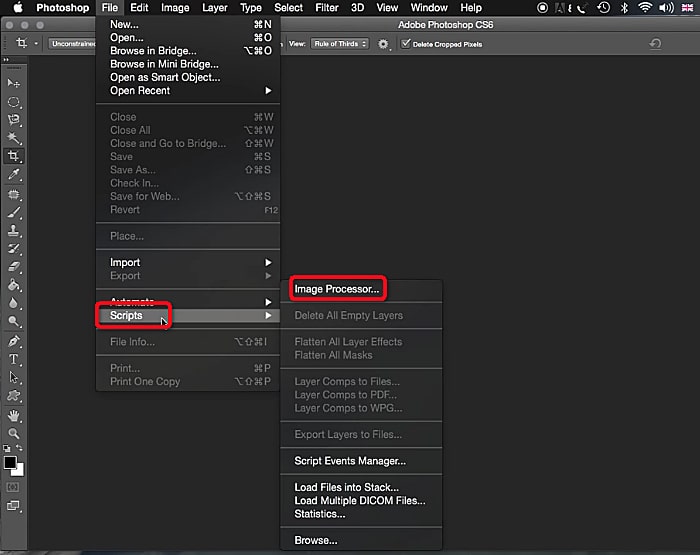Click the background color swatch

[x=20, y=471]
